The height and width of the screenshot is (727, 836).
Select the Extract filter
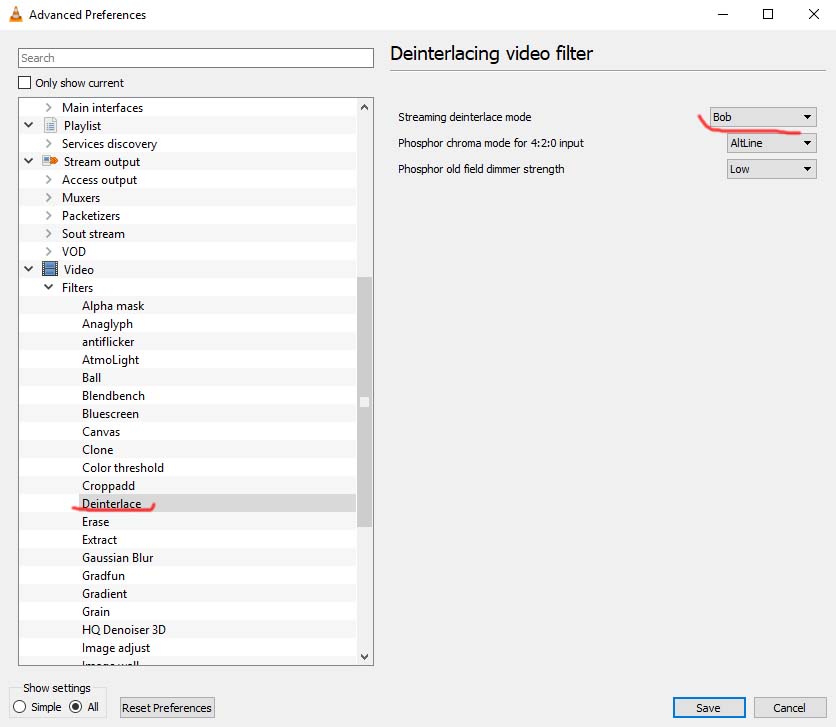[x=99, y=539]
